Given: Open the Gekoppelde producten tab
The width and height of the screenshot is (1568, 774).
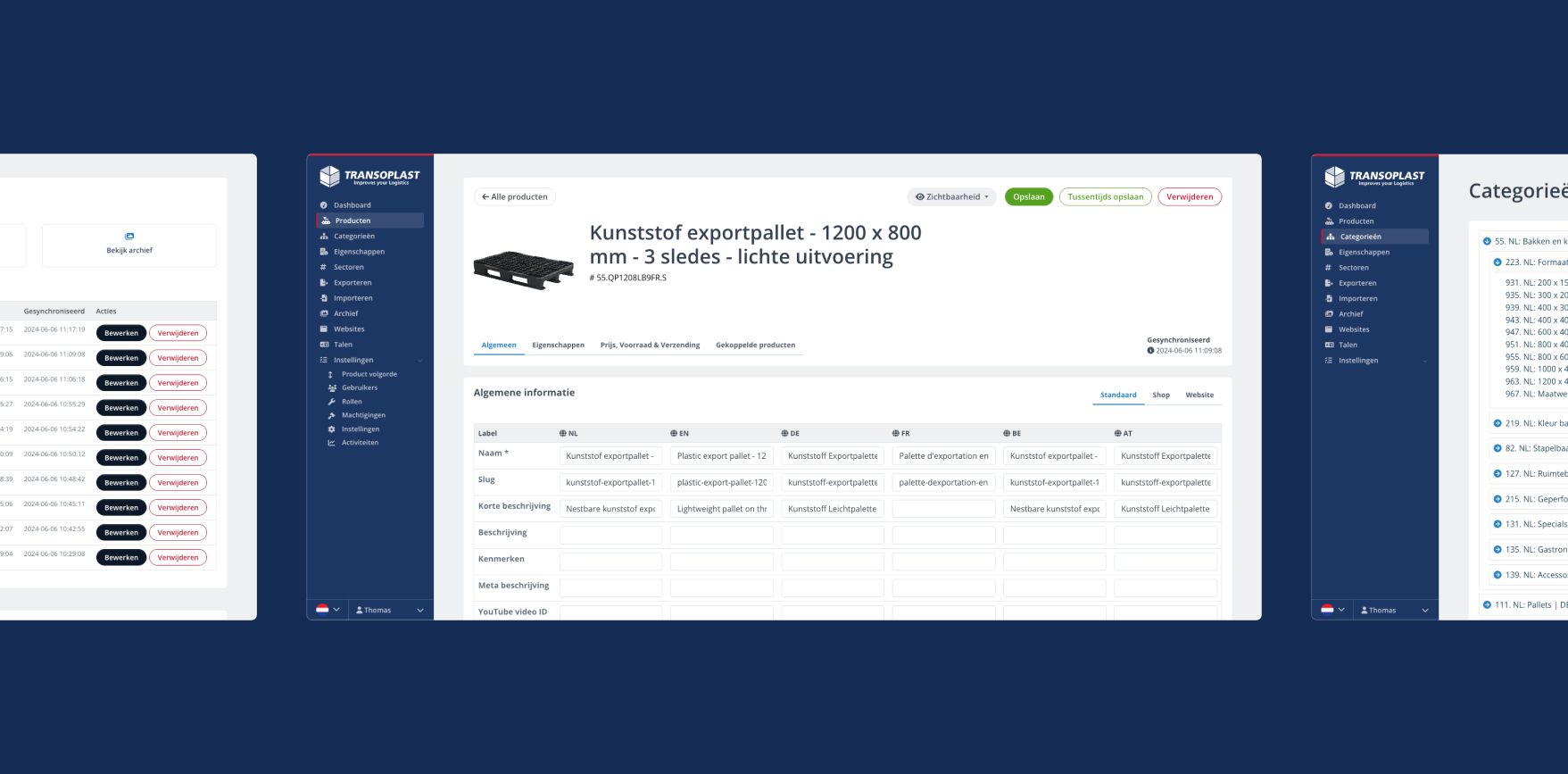Looking at the screenshot, I should point(755,345).
